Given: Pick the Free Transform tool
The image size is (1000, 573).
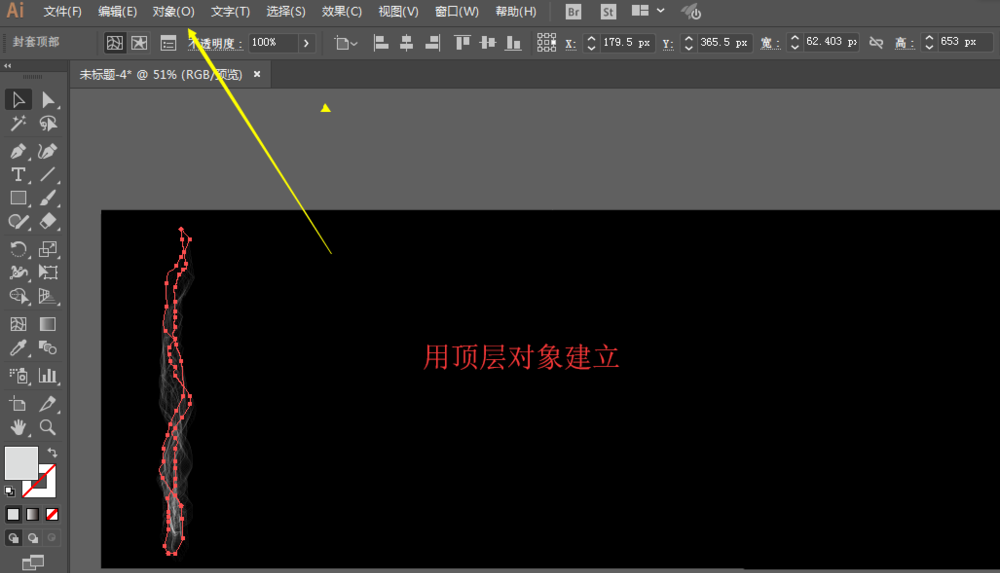Looking at the screenshot, I should 48,272.
